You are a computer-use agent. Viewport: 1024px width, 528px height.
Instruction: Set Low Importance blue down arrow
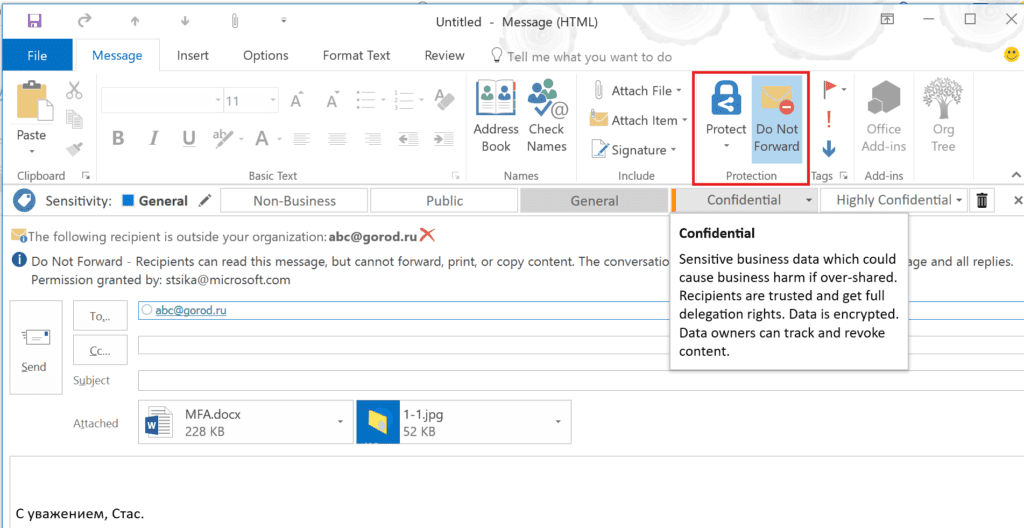click(x=829, y=150)
